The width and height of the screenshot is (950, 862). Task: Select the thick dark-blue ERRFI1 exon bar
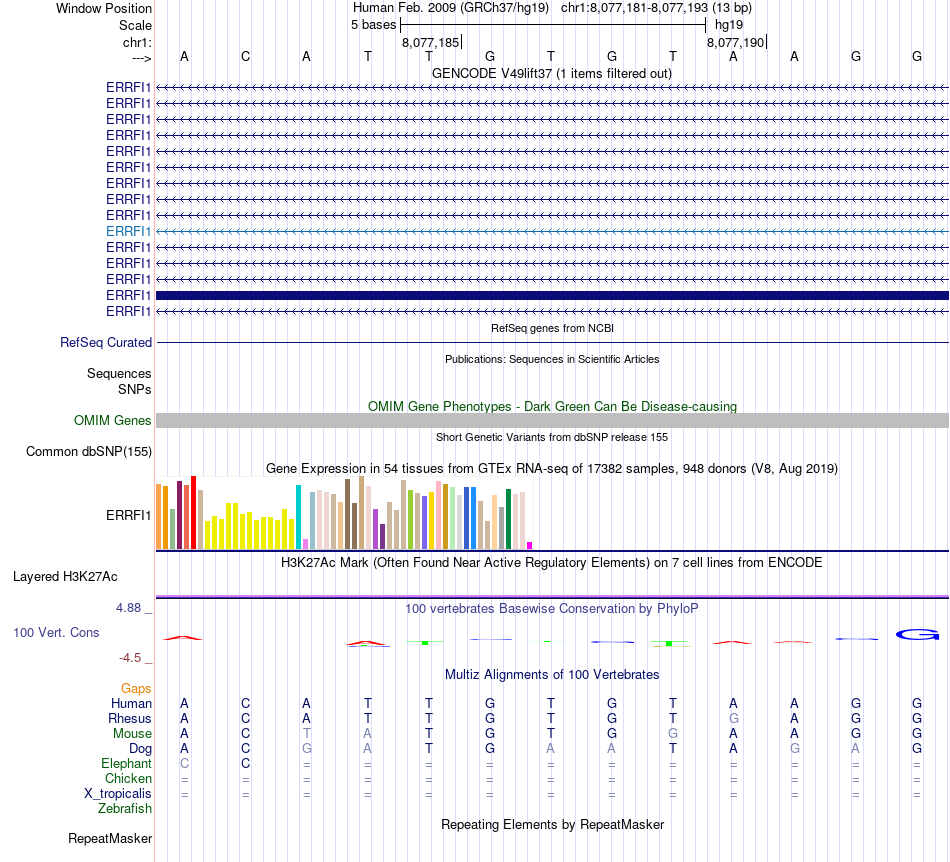point(552,296)
